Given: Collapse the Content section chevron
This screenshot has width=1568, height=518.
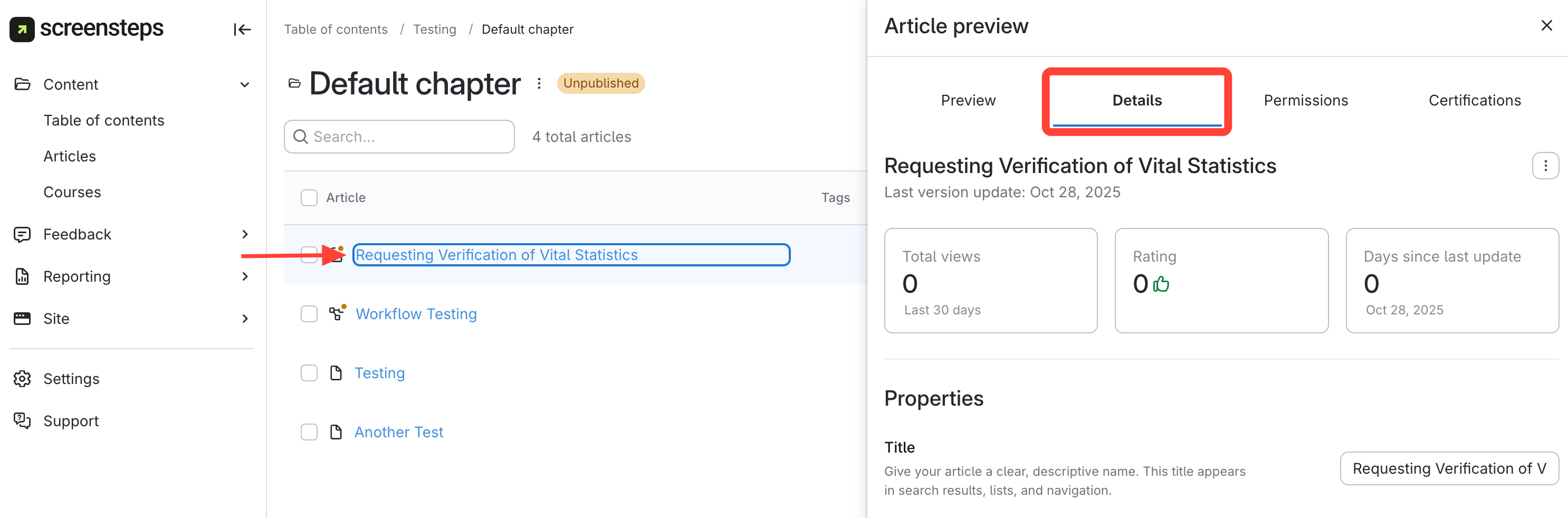Looking at the screenshot, I should pyautogui.click(x=245, y=84).
